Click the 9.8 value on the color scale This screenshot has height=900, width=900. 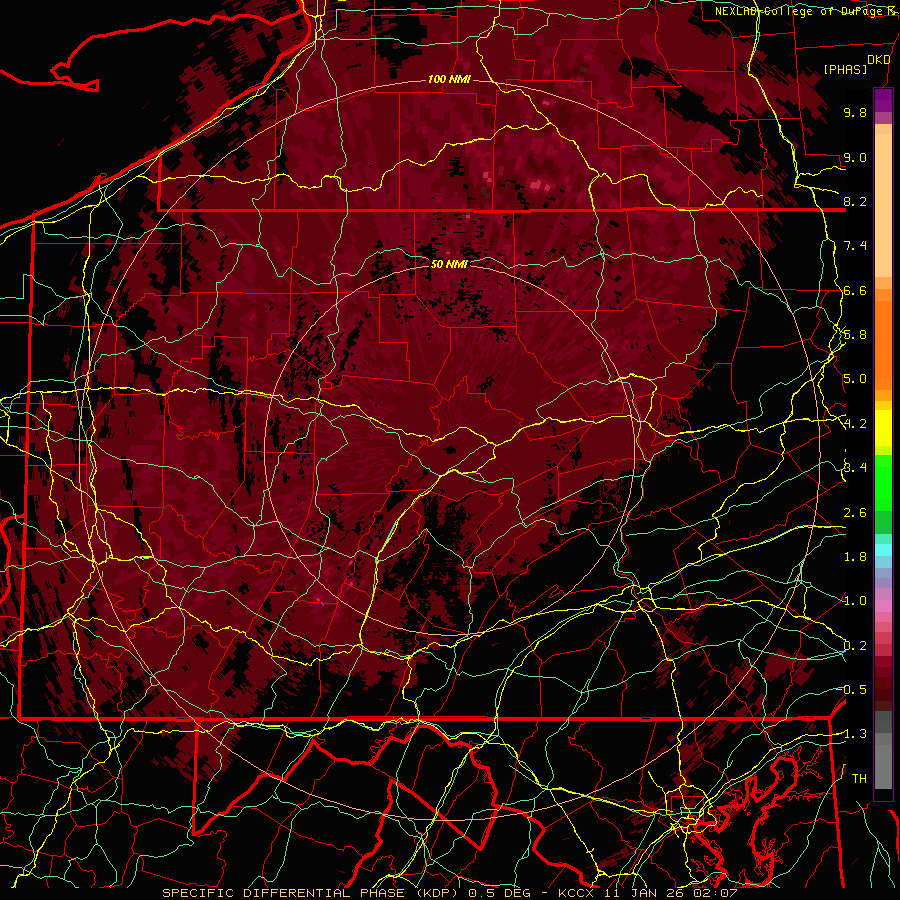(855, 112)
